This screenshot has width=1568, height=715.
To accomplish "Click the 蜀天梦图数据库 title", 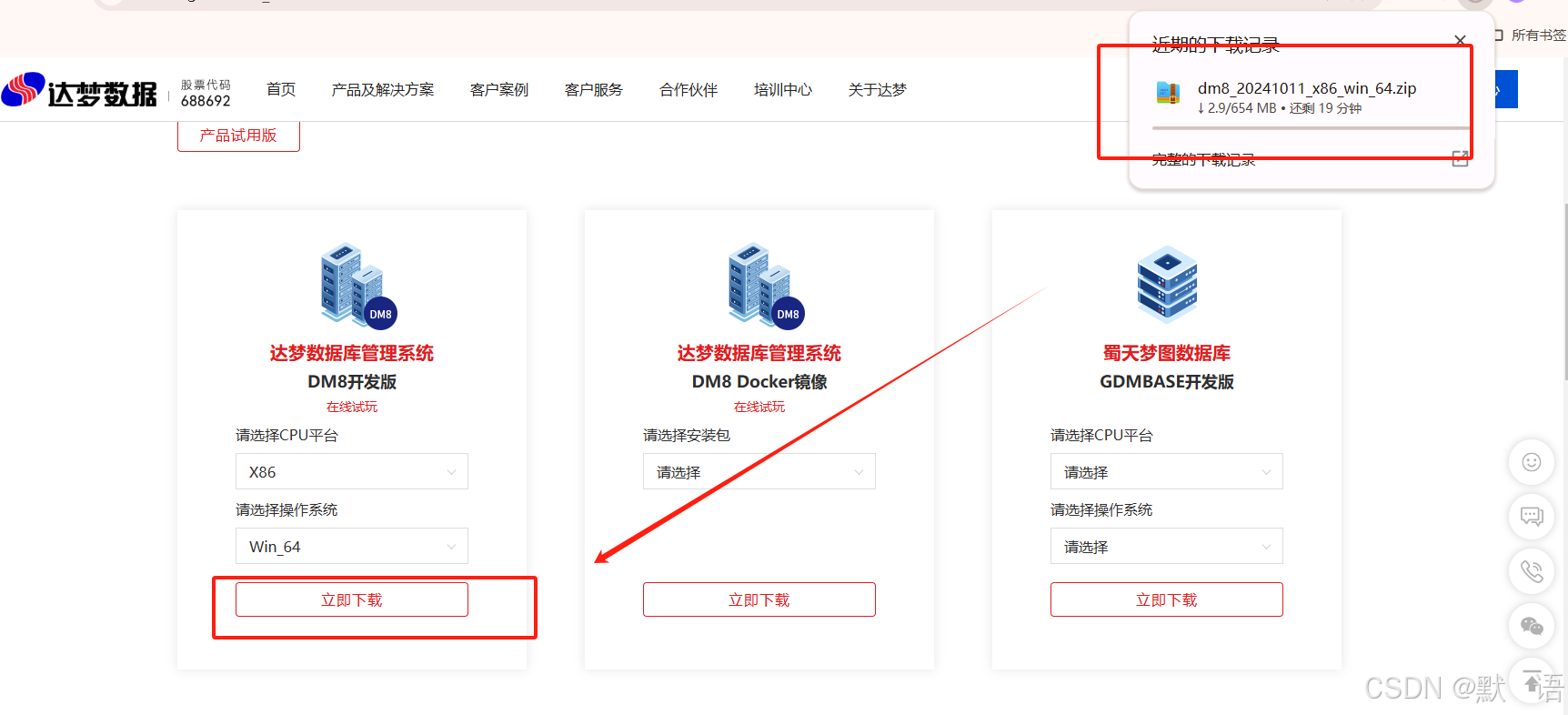I will point(1167,353).
